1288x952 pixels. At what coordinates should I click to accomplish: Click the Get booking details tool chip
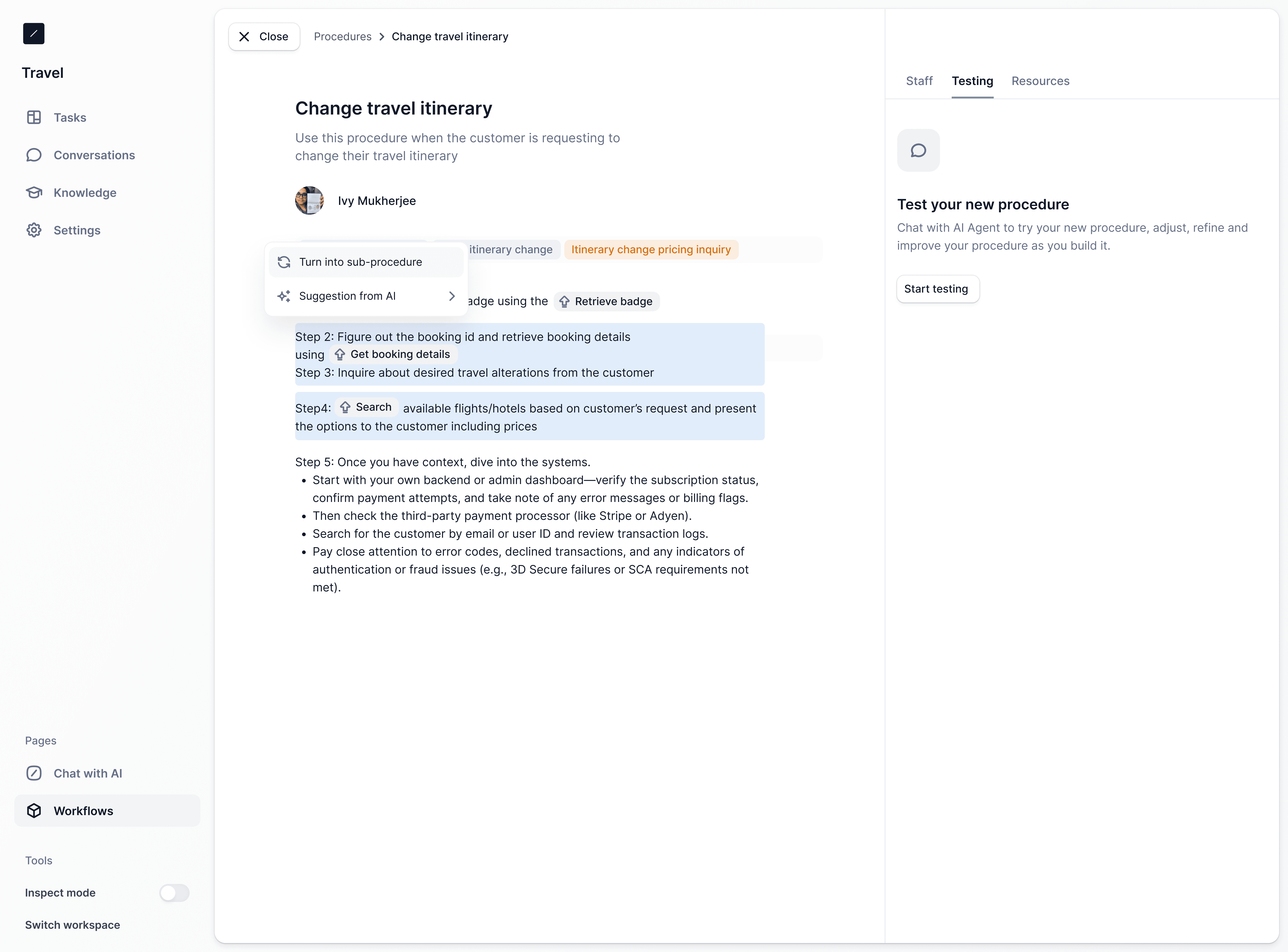coord(393,354)
